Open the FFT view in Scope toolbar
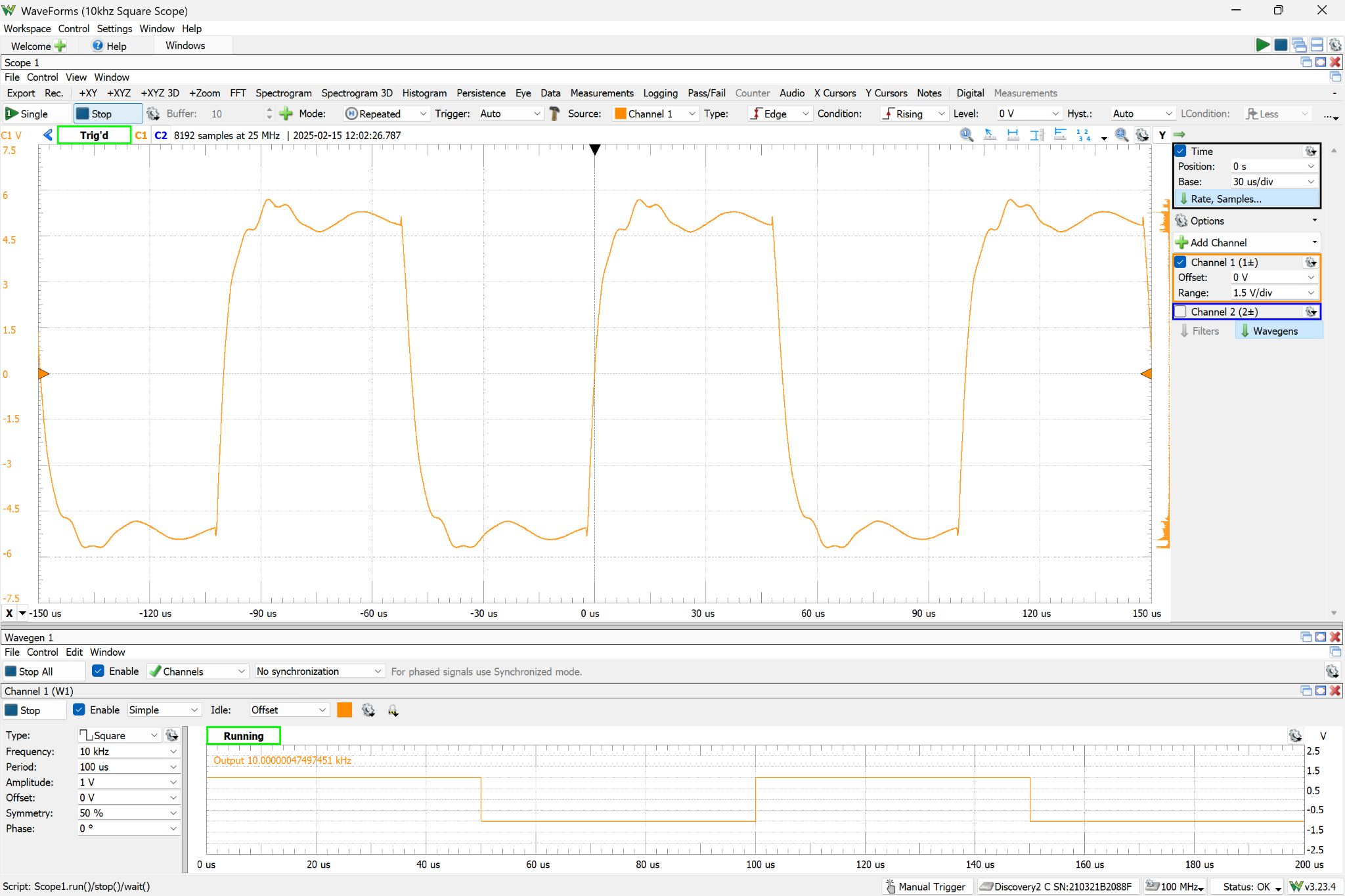The height and width of the screenshot is (896, 1345). point(238,93)
